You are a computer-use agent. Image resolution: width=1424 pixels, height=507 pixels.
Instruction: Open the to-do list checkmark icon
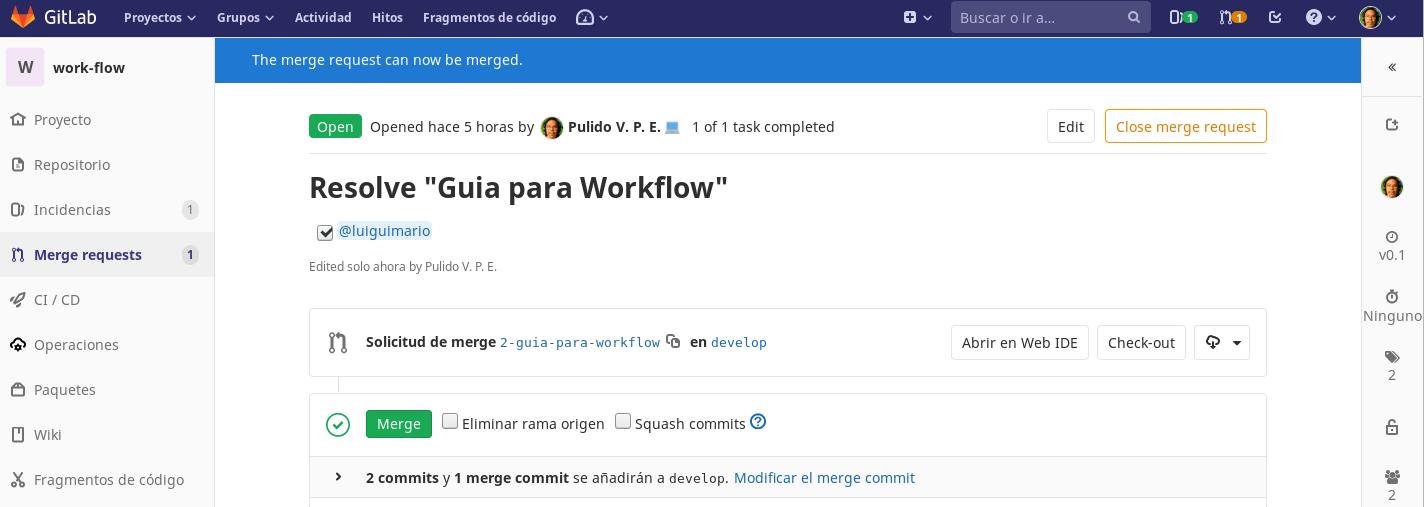coord(1275,17)
